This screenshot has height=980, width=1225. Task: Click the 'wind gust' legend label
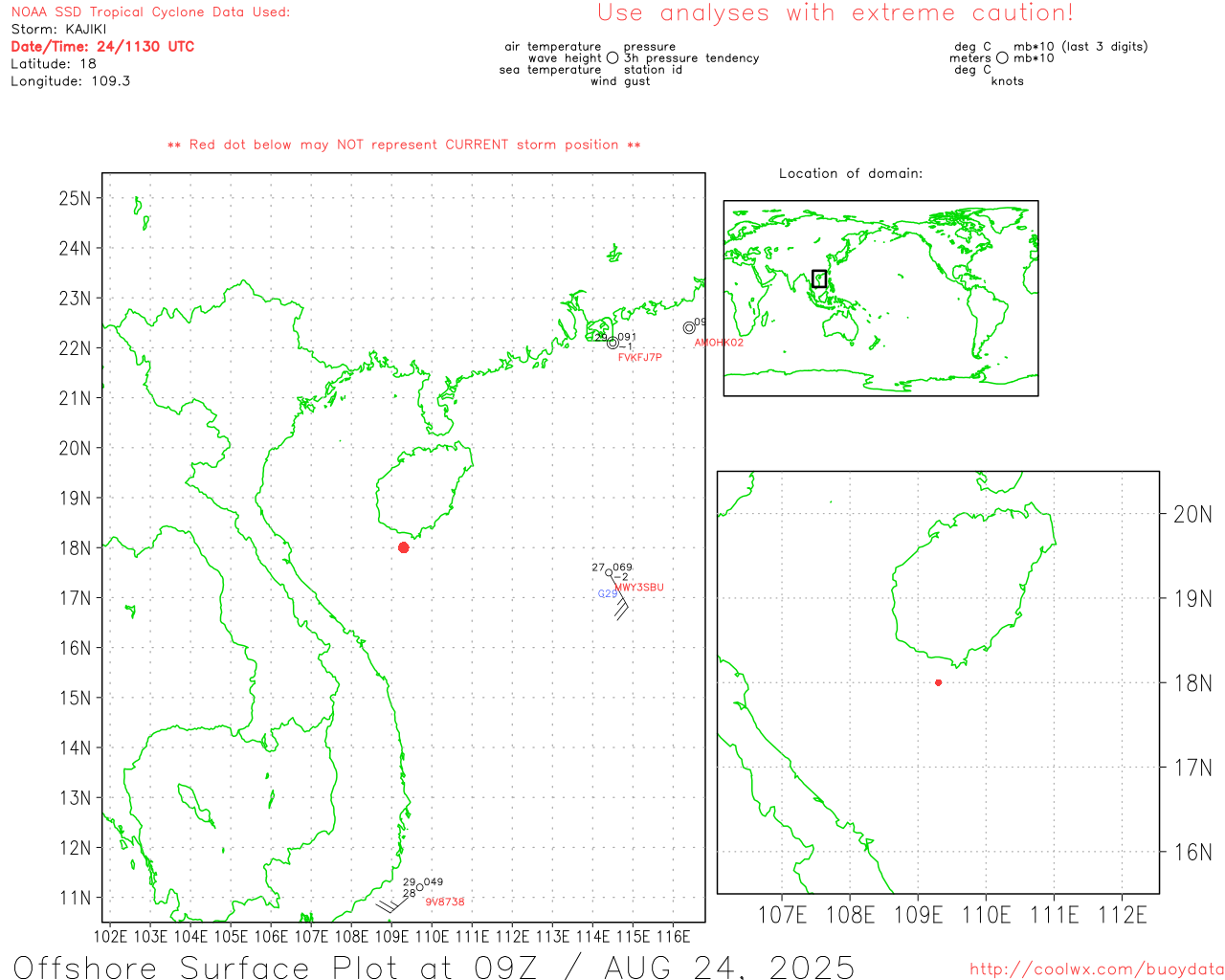[620, 80]
